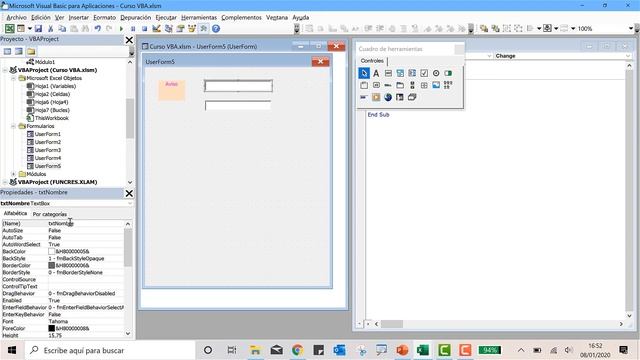Click the Break (pause) icon
The image size is (640, 360).
[133, 29]
